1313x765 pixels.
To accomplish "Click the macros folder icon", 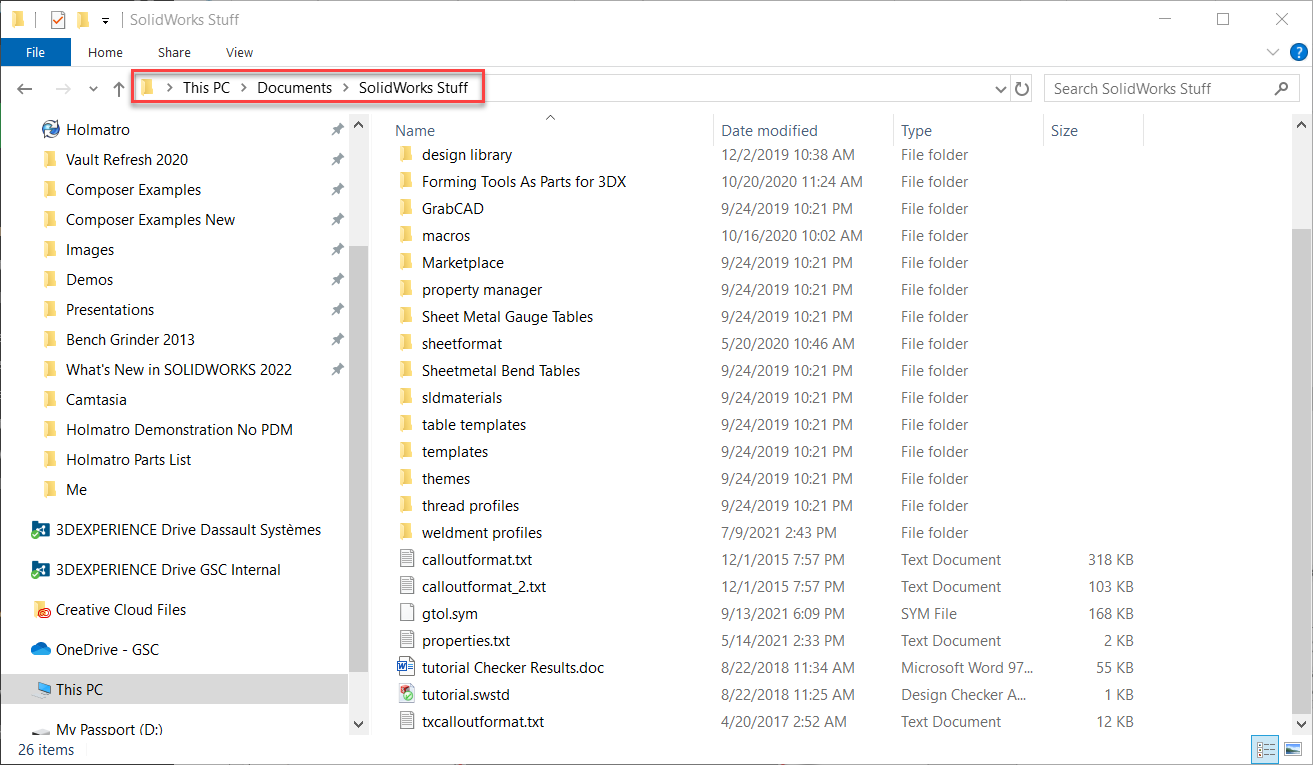I will [x=405, y=235].
